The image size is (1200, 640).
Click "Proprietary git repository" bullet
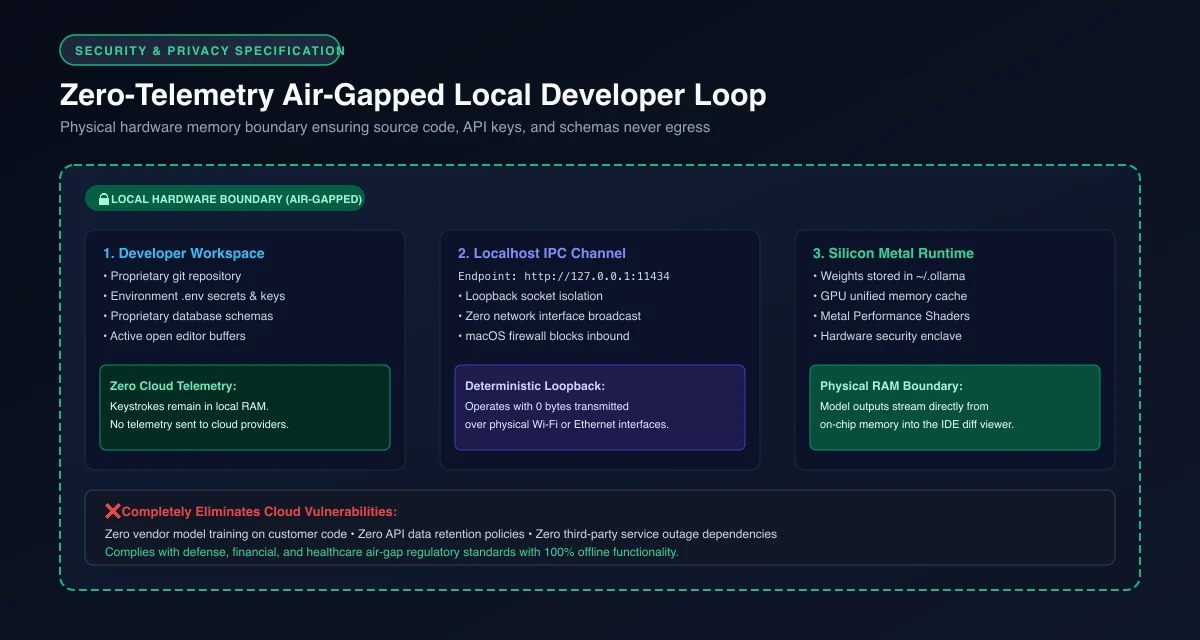coord(172,276)
